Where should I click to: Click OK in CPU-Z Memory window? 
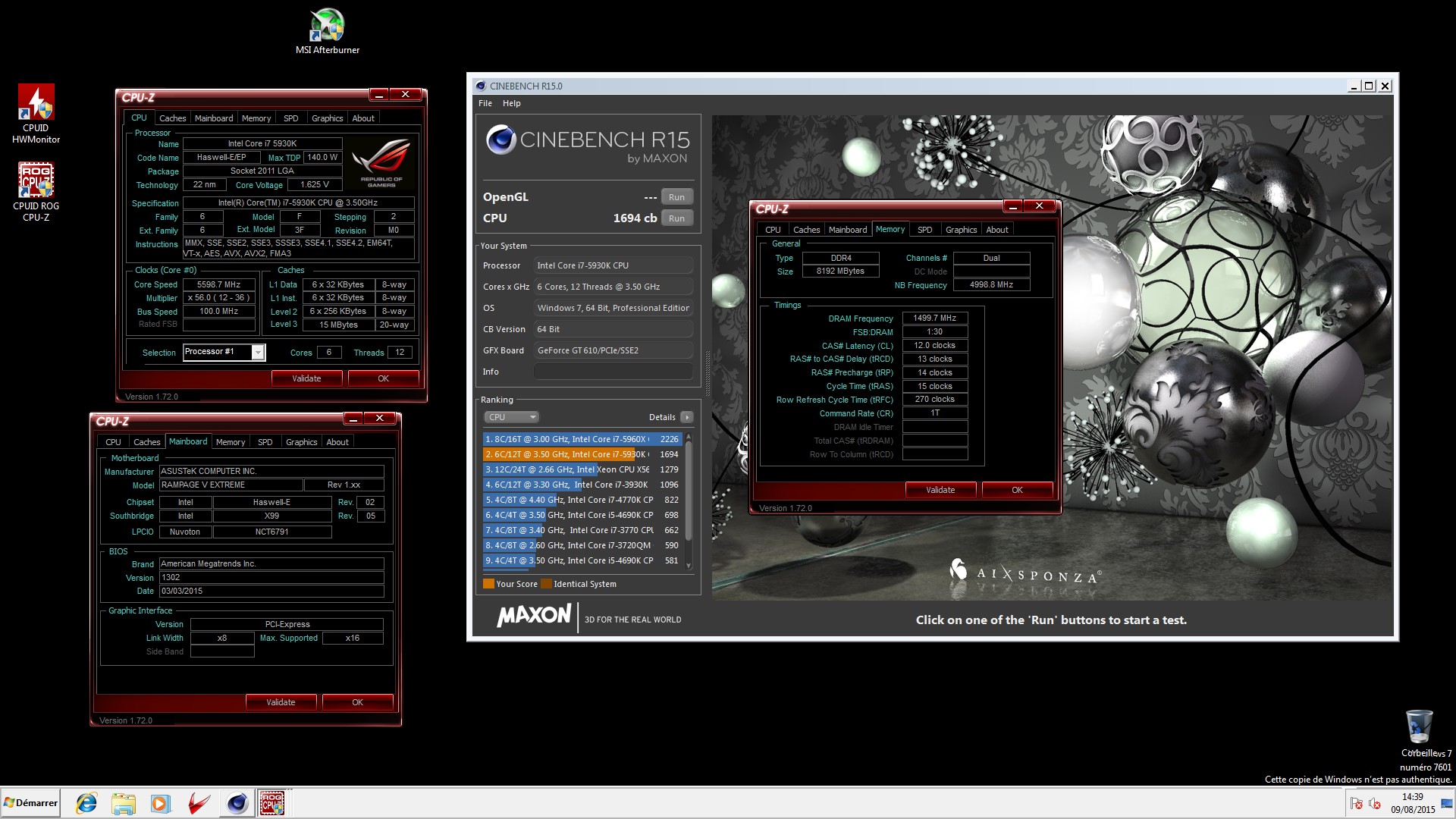tap(1017, 490)
